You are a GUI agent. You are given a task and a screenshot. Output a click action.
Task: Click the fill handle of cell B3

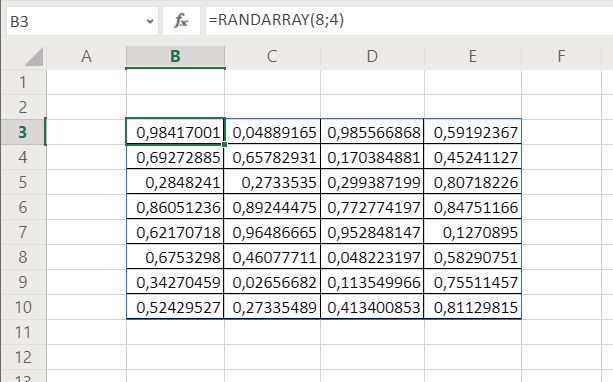[224, 145]
